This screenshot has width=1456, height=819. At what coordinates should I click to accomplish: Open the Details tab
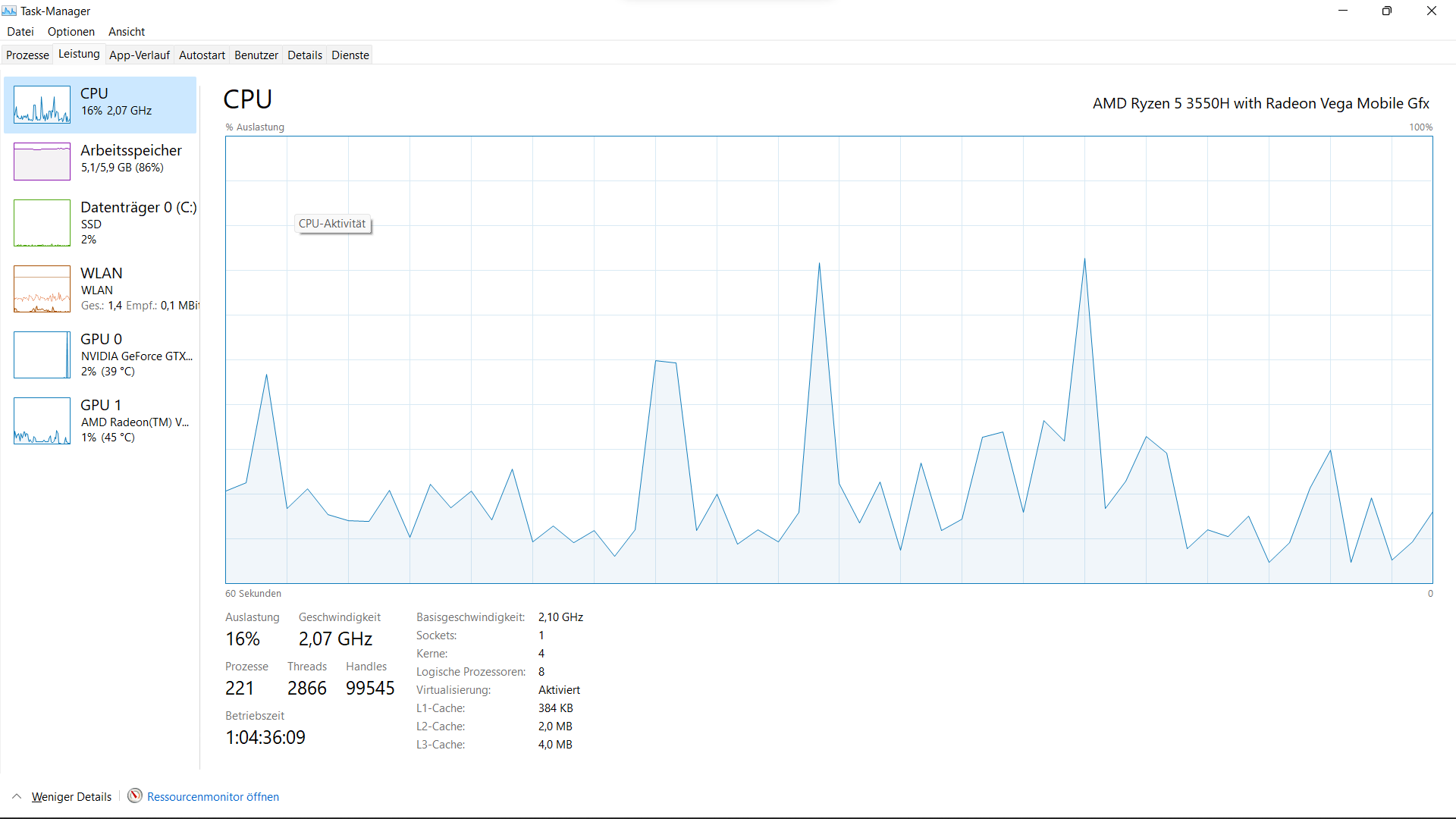click(x=305, y=55)
